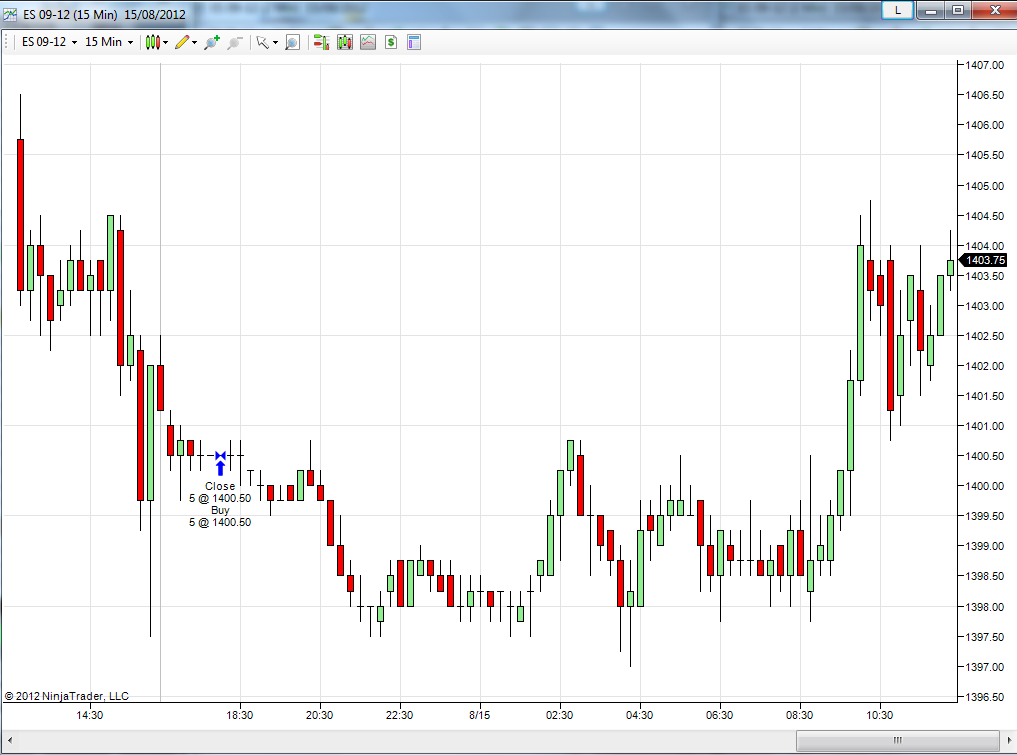Click the 8/15 date axis label
Viewport: 1017px width, 755px height.
479,715
